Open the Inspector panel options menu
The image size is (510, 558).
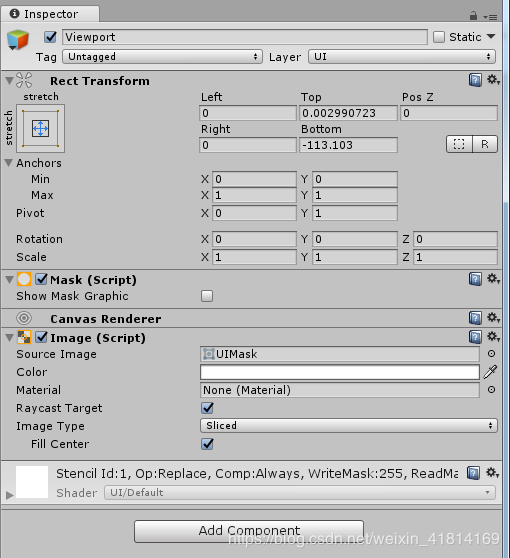[x=490, y=17]
